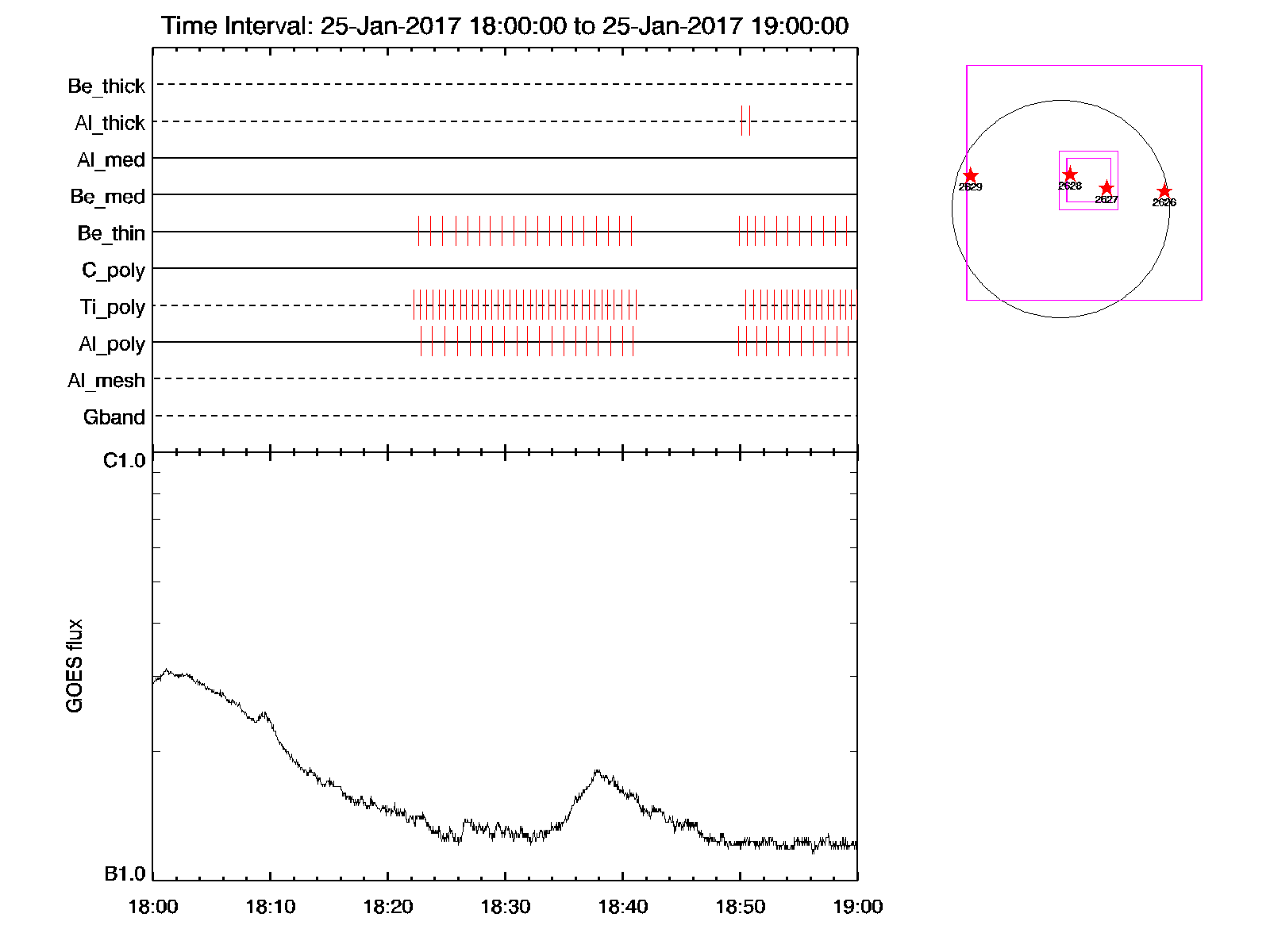Select the Al_mesh filter label

[x=106, y=381]
